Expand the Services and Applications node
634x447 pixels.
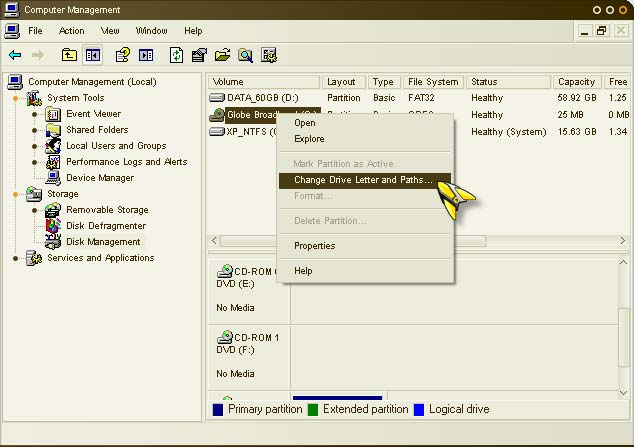coord(17,258)
